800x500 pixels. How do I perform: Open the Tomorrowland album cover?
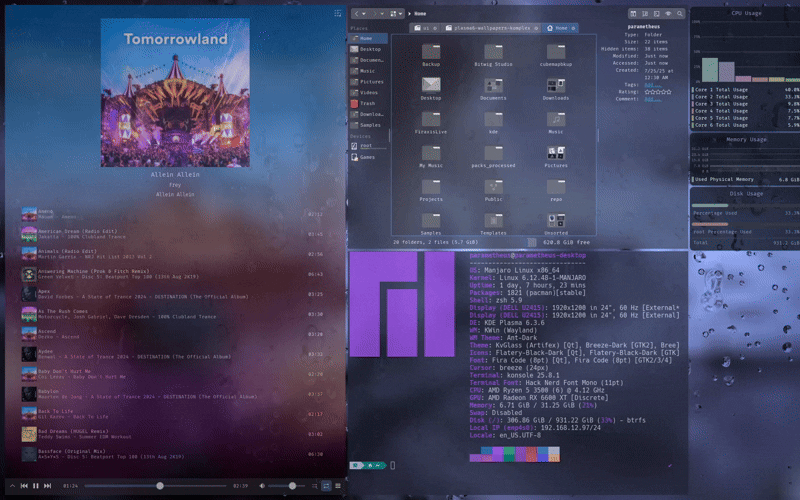click(175, 92)
